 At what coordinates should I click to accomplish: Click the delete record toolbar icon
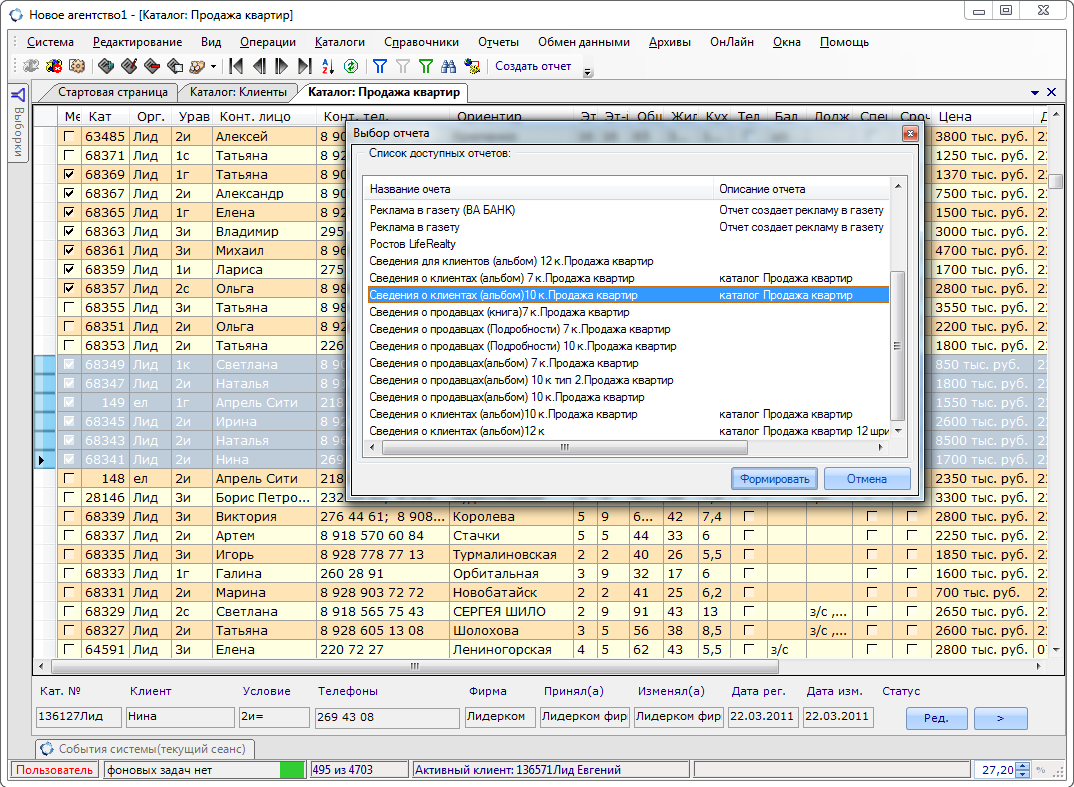point(152,66)
